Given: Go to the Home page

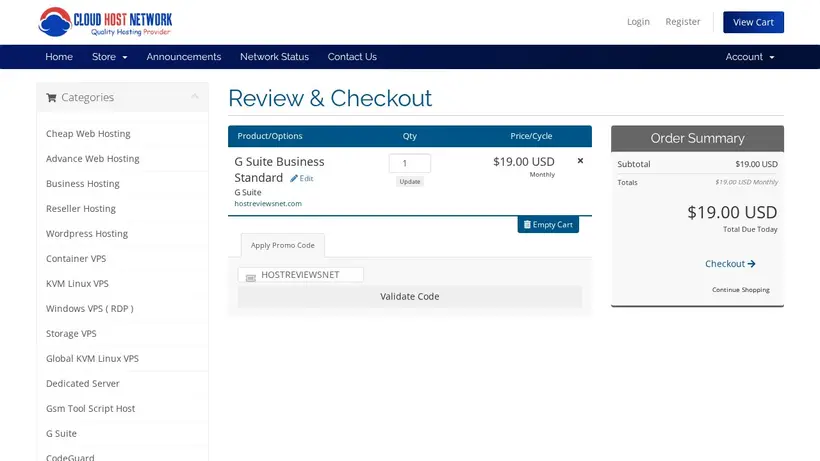Looking at the screenshot, I should (x=59, y=57).
